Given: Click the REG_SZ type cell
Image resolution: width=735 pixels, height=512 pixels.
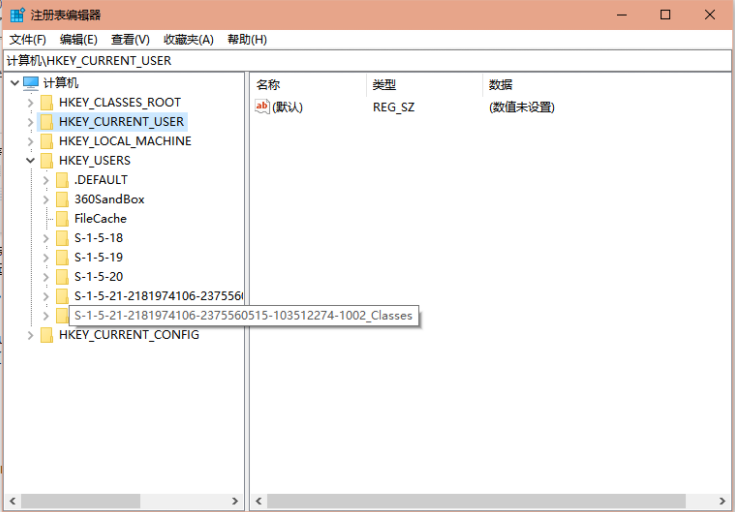Looking at the screenshot, I should coord(394,107).
